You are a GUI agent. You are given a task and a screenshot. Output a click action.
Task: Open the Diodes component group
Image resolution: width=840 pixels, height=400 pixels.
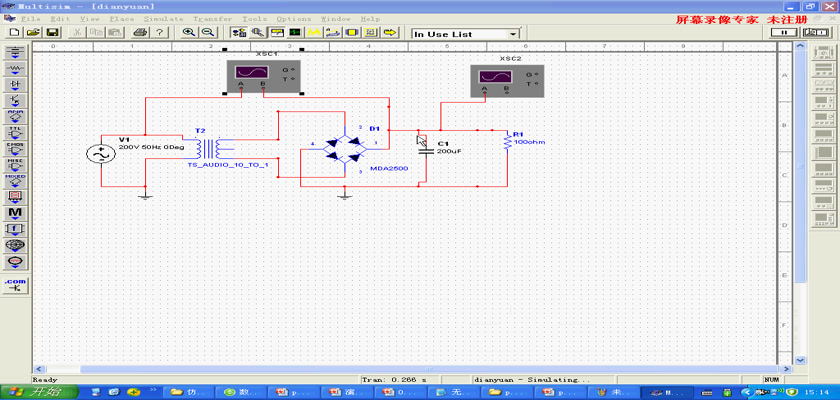pos(15,85)
